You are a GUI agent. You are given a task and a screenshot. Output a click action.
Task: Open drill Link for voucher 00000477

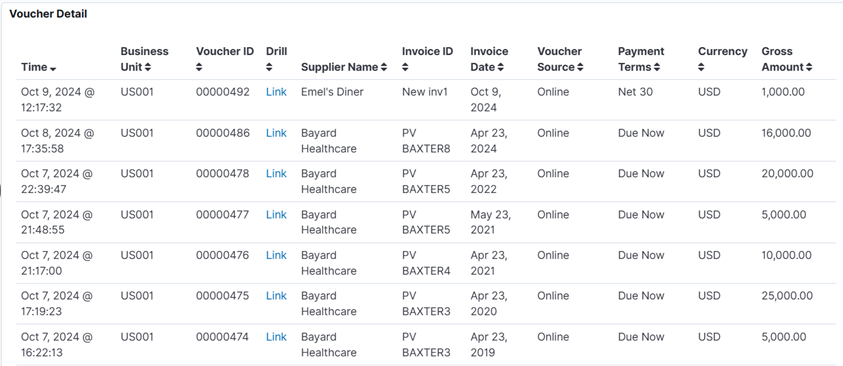coord(276,214)
